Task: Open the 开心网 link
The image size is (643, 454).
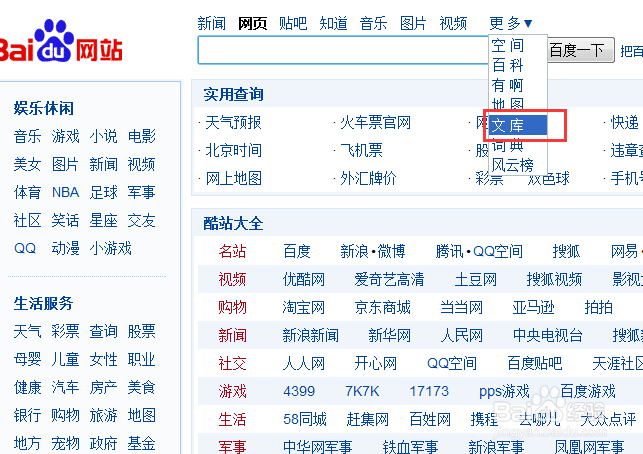Action: [x=375, y=363]
